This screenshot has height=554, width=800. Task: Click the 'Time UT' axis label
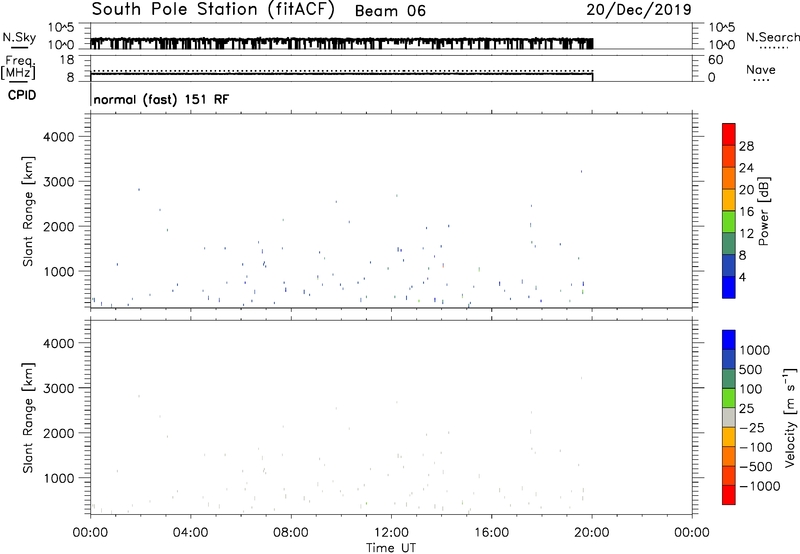(x=391, y=548)
